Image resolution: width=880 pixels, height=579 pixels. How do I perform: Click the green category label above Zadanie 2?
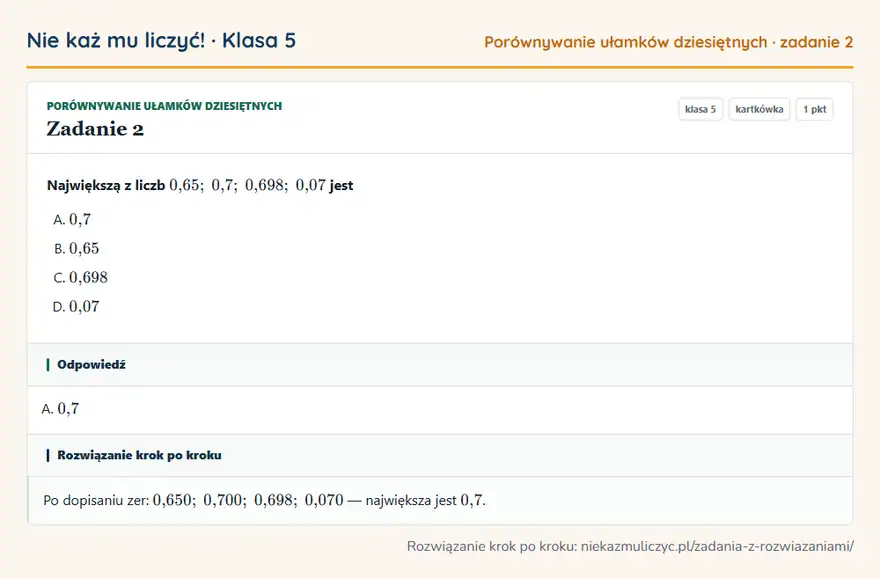pos(164,106)
